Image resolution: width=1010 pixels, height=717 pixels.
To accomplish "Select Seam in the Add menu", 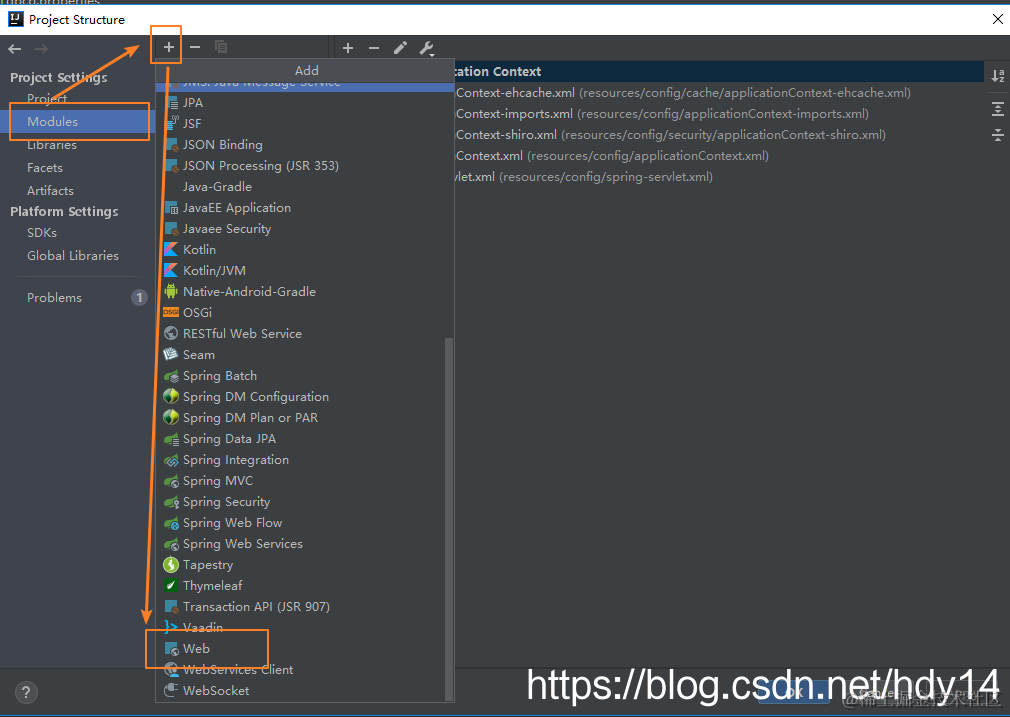I will 301,355.
